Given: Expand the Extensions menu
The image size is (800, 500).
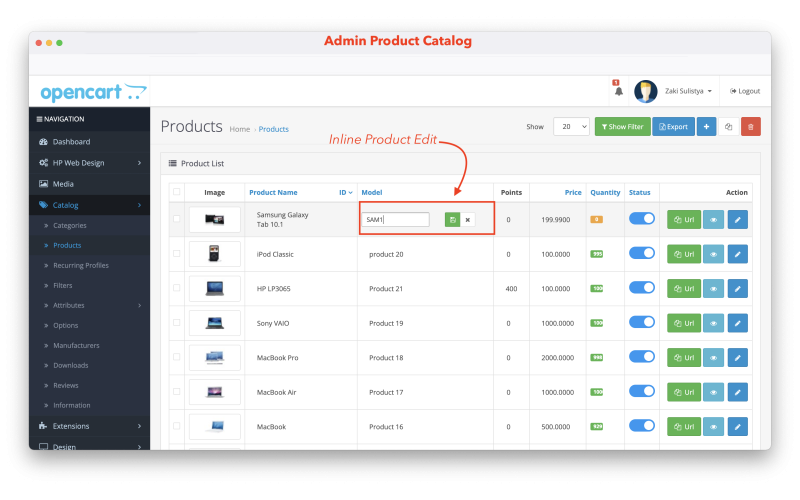Looking at the screenshot, I should coord(89,426).
